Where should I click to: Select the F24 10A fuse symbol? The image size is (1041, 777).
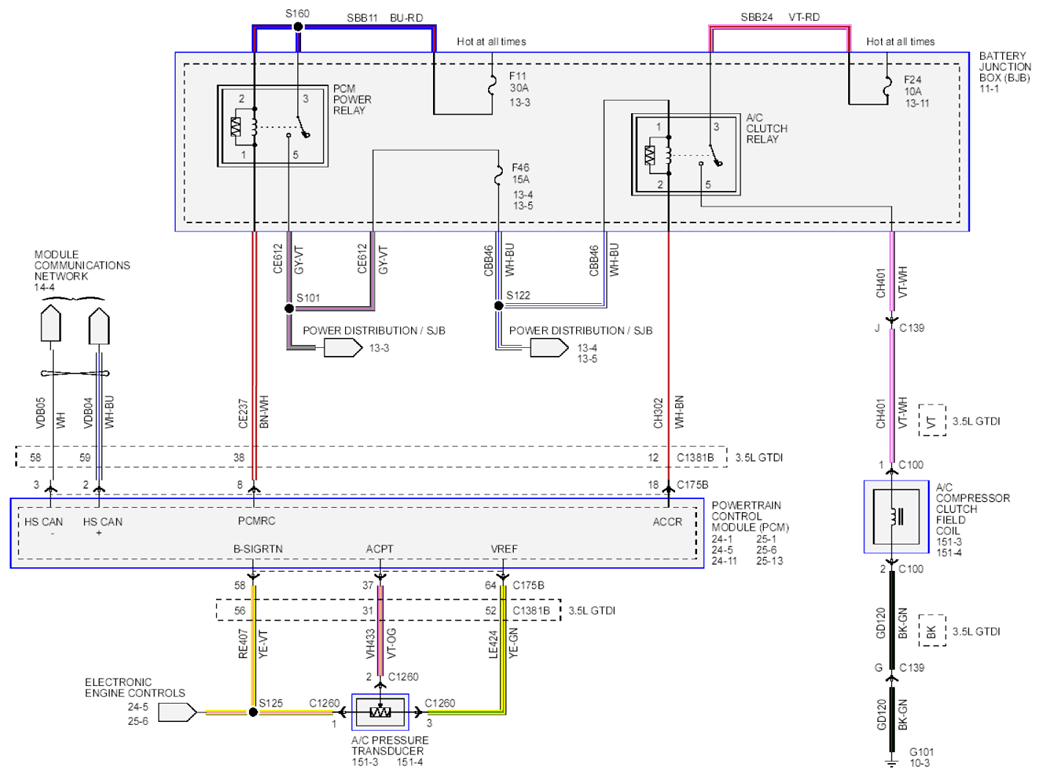(887, 87)
